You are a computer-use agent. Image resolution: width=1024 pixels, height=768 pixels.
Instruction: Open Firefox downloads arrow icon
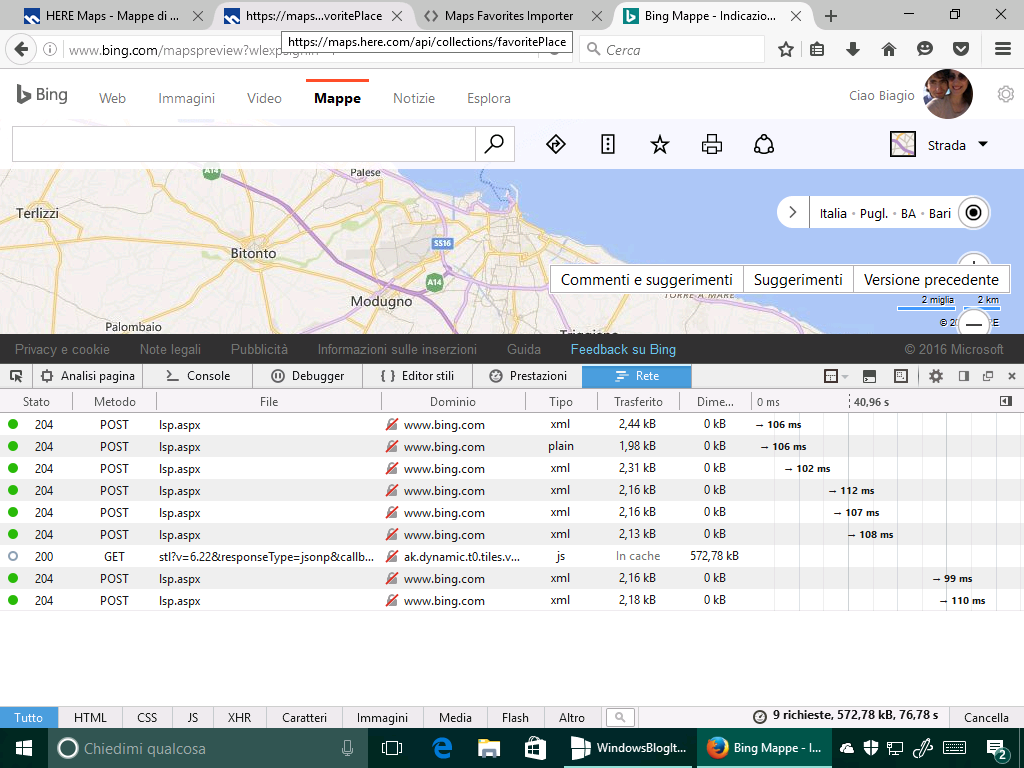pyautogui.click(x=853, y=49)
